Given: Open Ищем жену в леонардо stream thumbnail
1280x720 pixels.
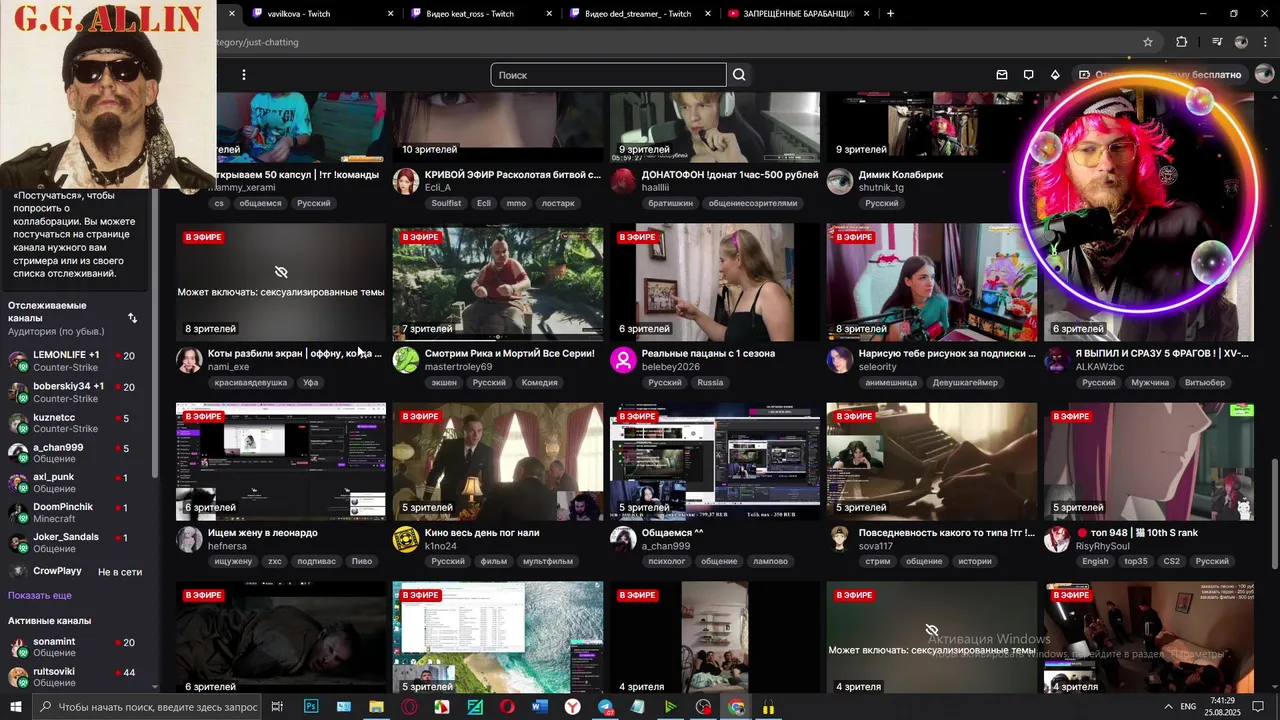Looking at the screenshot, I should point(281,462).
